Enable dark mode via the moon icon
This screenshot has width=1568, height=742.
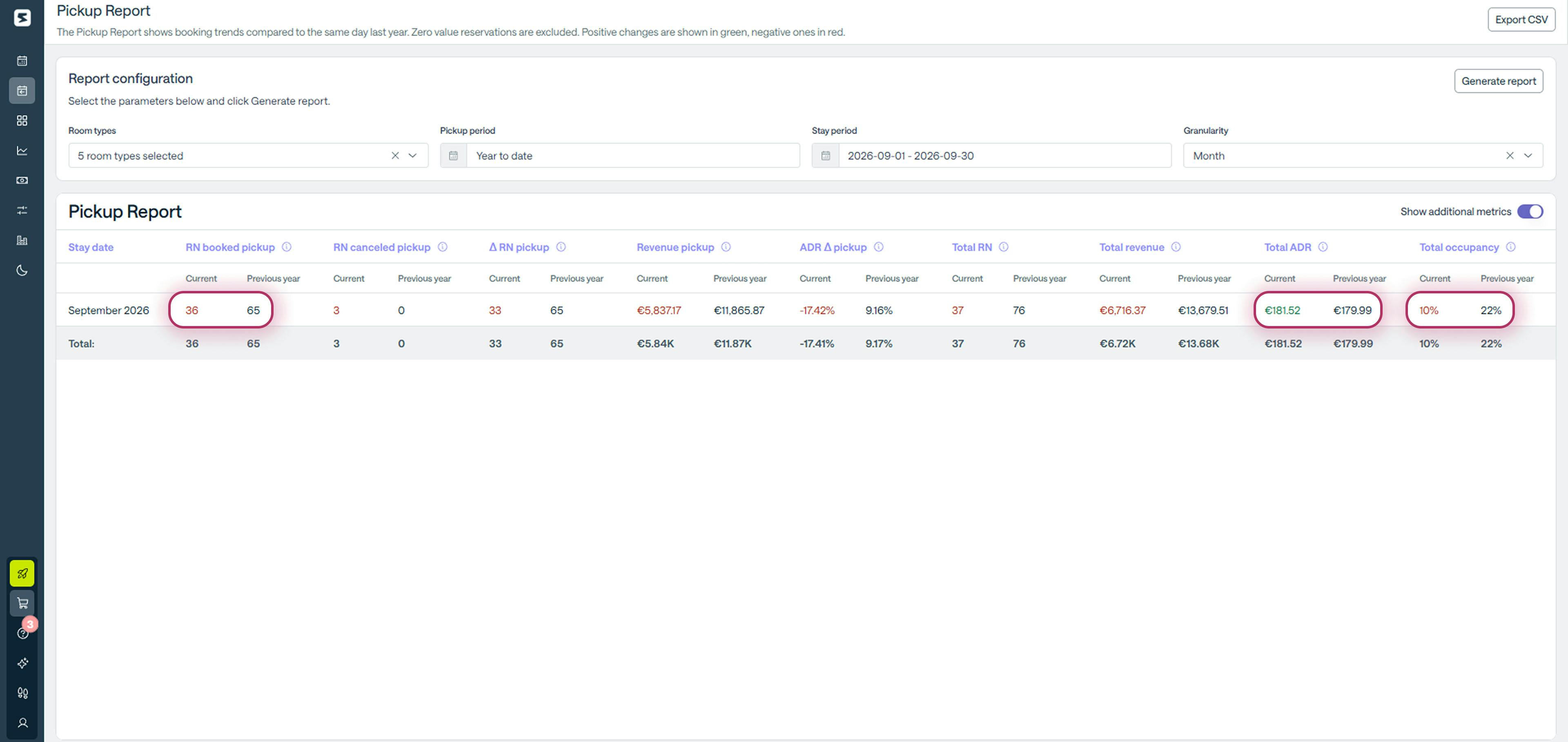pyautogui.click(x=22, y=270)
